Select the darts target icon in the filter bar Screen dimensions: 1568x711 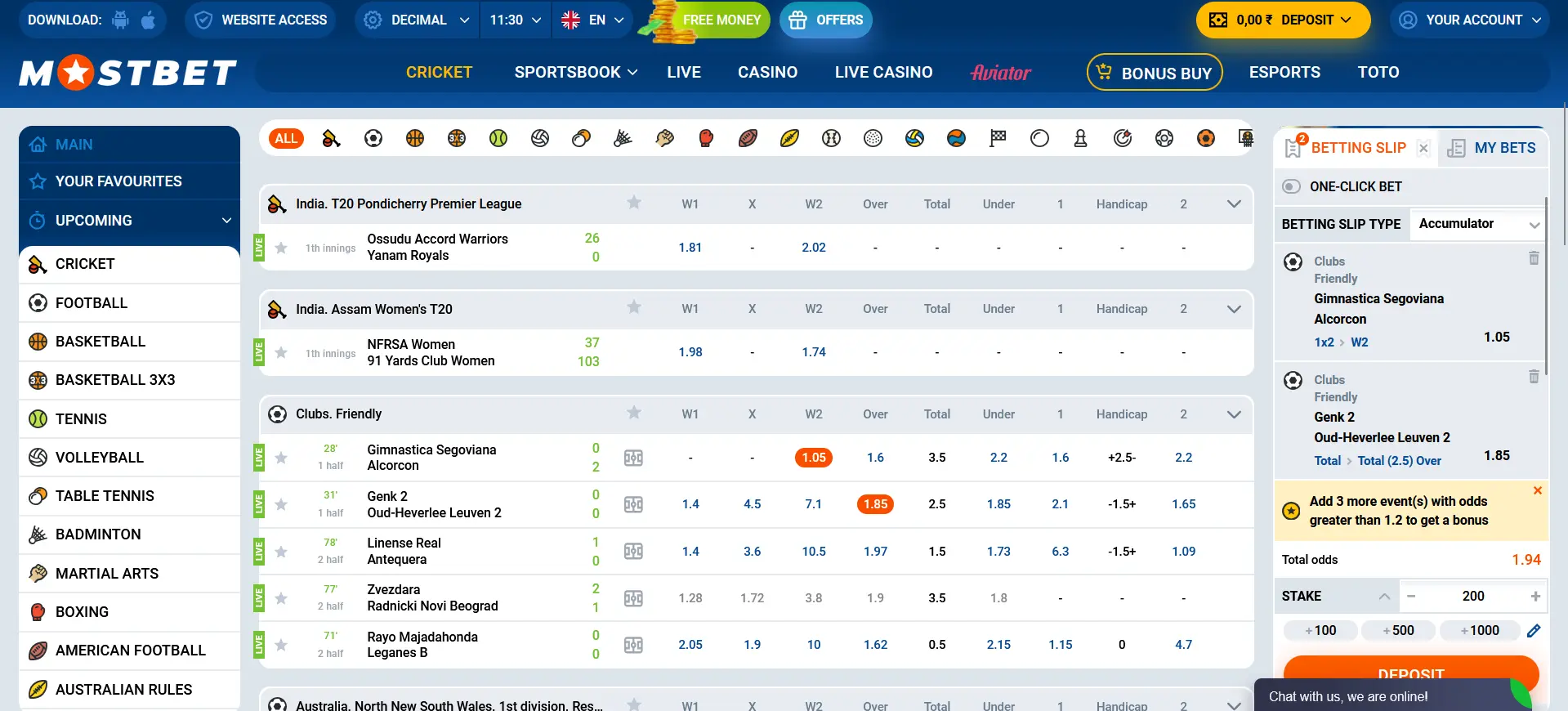1123,138
